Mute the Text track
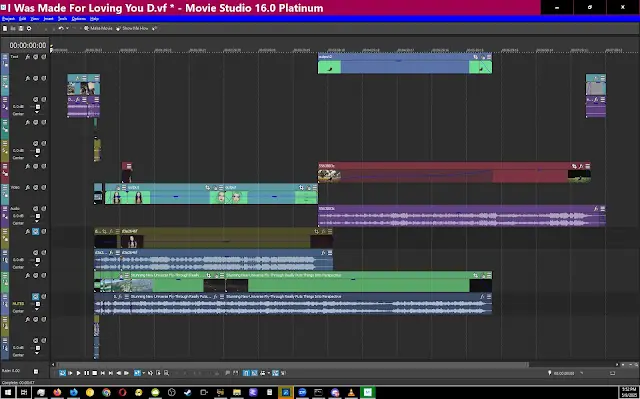The width and height of the screenshot is (640, 399). coord(36,57)
